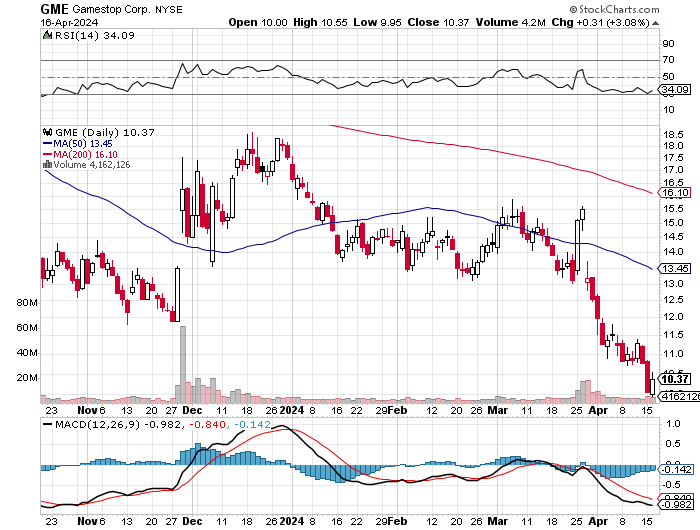The image size is (700, 530).
Task: Click the 20M volume axis label
Action: 27,378
